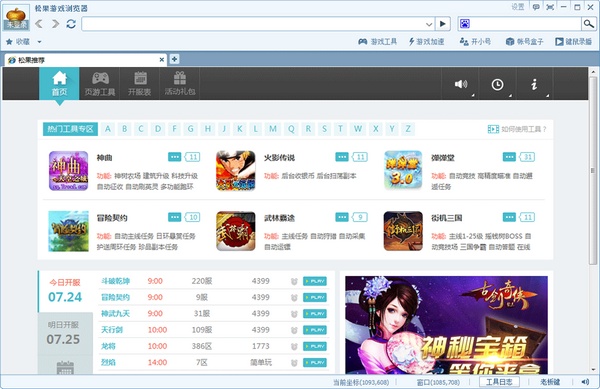Click the more (...) button for 街机三国

(509, 217)
